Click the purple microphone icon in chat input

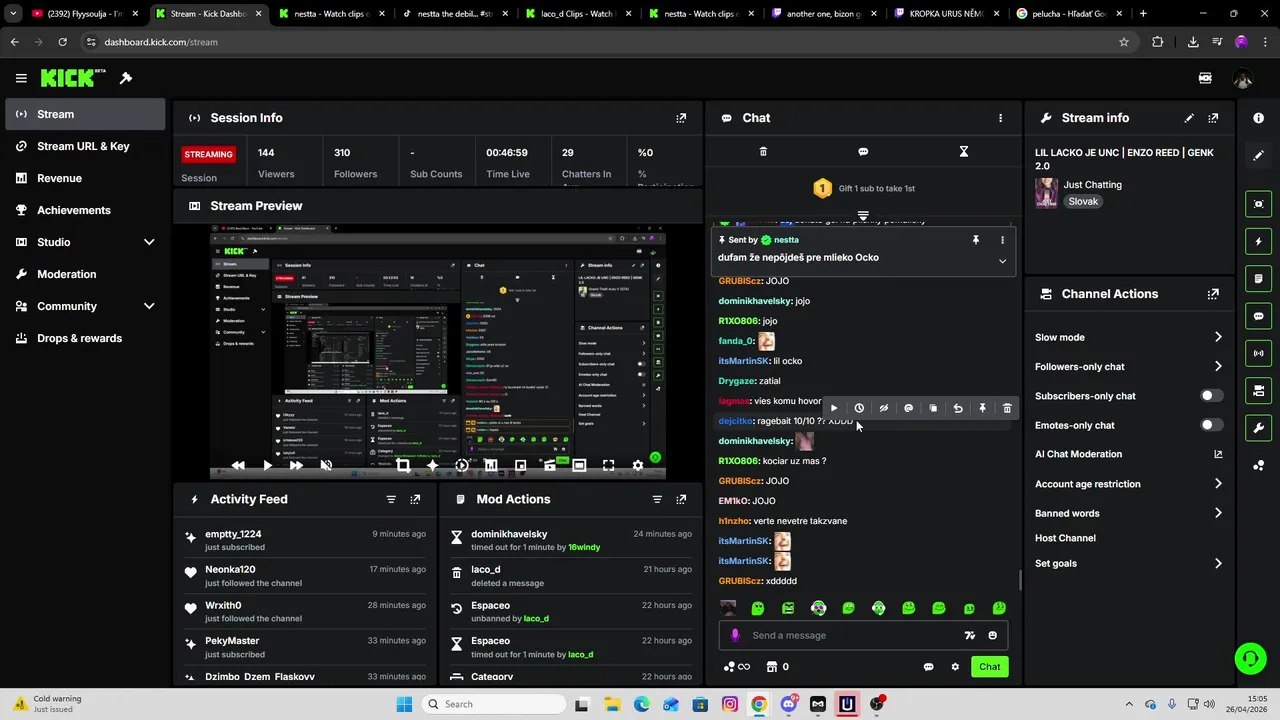click(x=735, y=635)
